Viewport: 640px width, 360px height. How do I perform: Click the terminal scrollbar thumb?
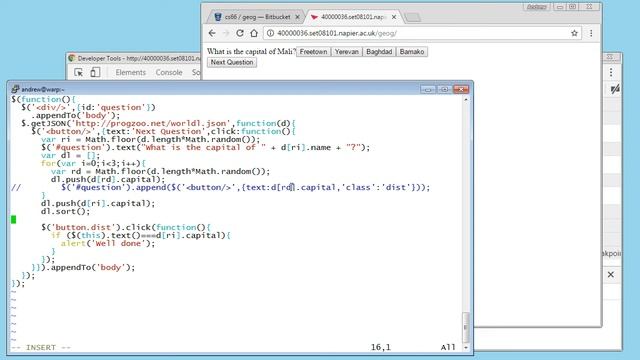tap(466, 327)
